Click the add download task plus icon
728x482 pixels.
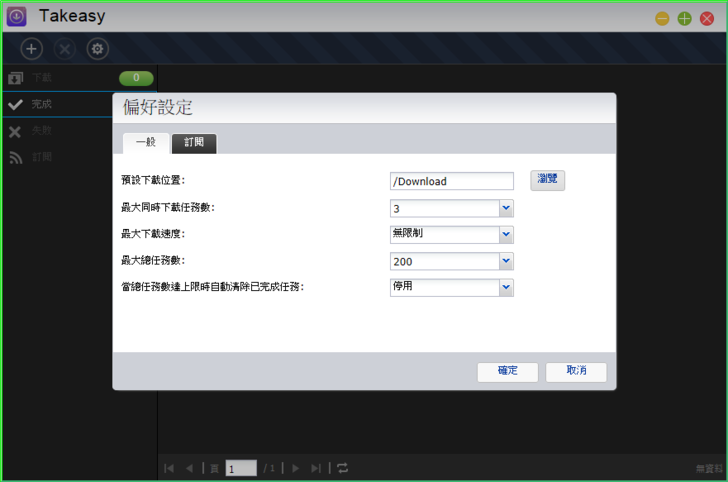(x=32, y=49)
